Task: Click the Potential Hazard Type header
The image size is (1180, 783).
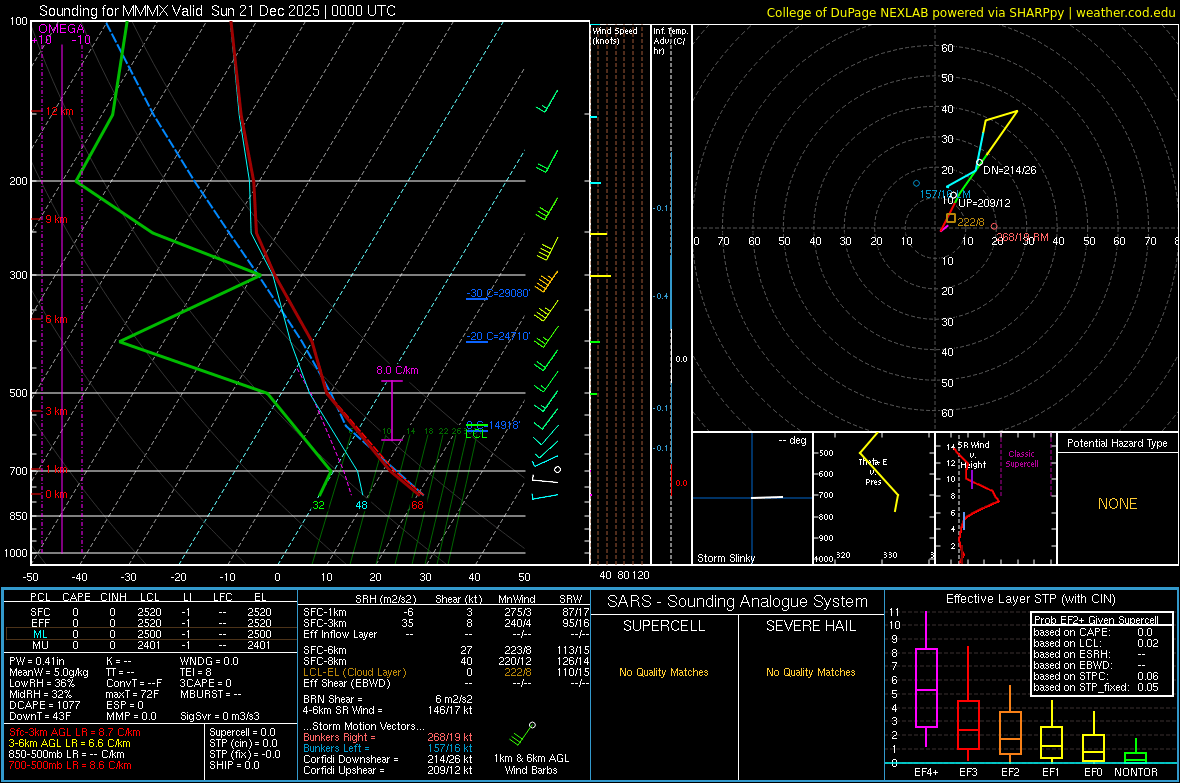Action: point(1117,443)
